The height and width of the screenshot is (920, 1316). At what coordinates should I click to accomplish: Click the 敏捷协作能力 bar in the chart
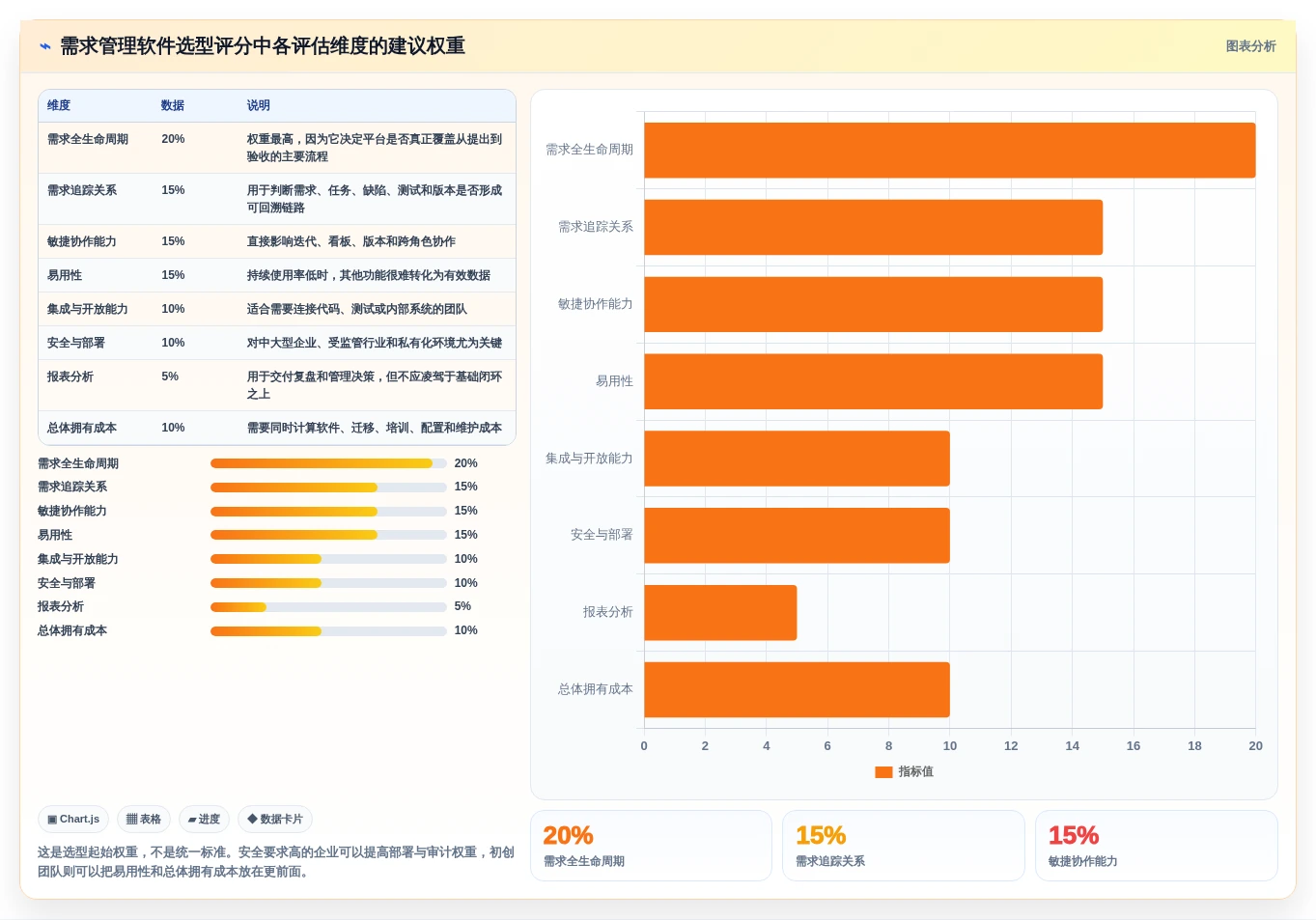[874, 304]
